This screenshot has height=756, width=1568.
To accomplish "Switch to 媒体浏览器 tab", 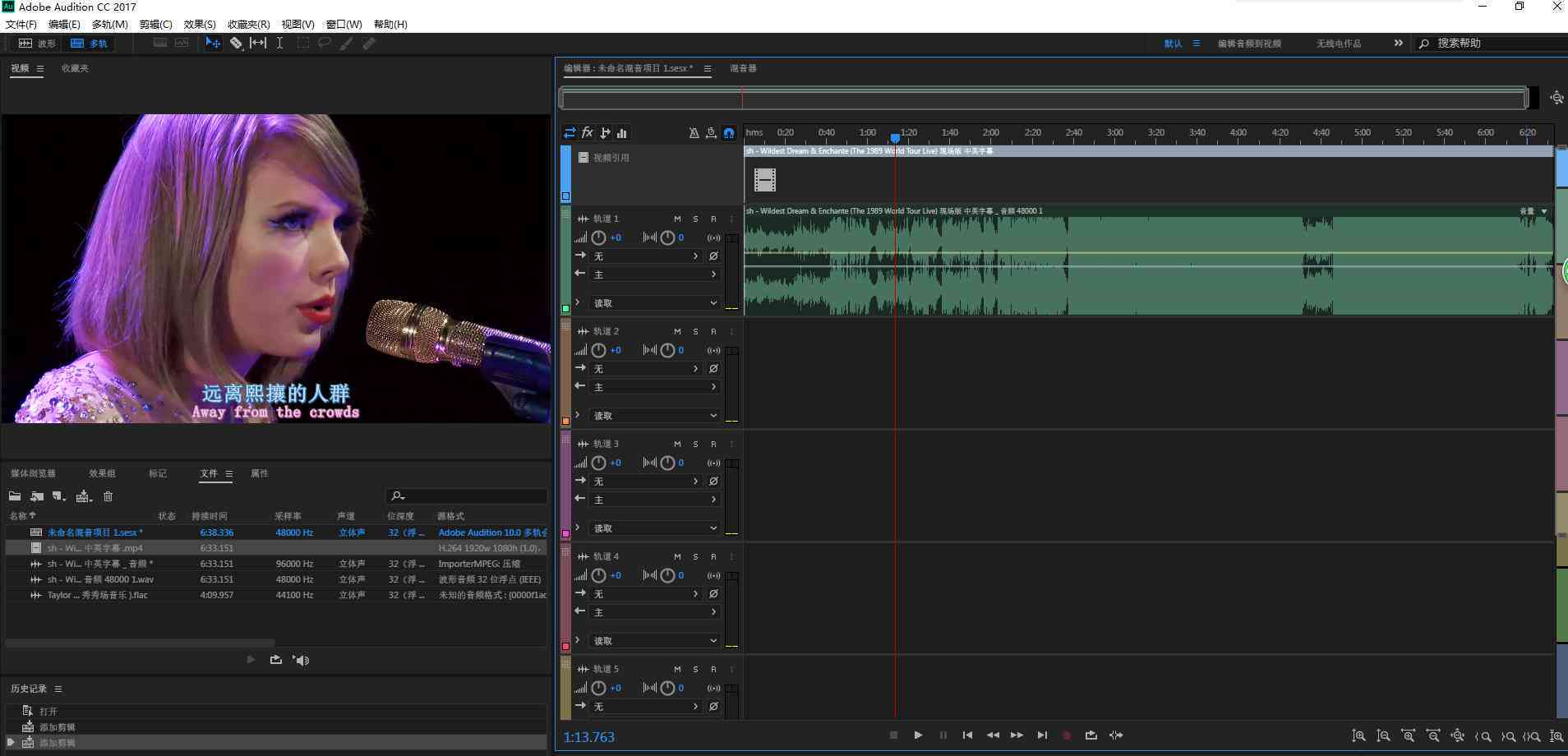I will tap(33, 473).
